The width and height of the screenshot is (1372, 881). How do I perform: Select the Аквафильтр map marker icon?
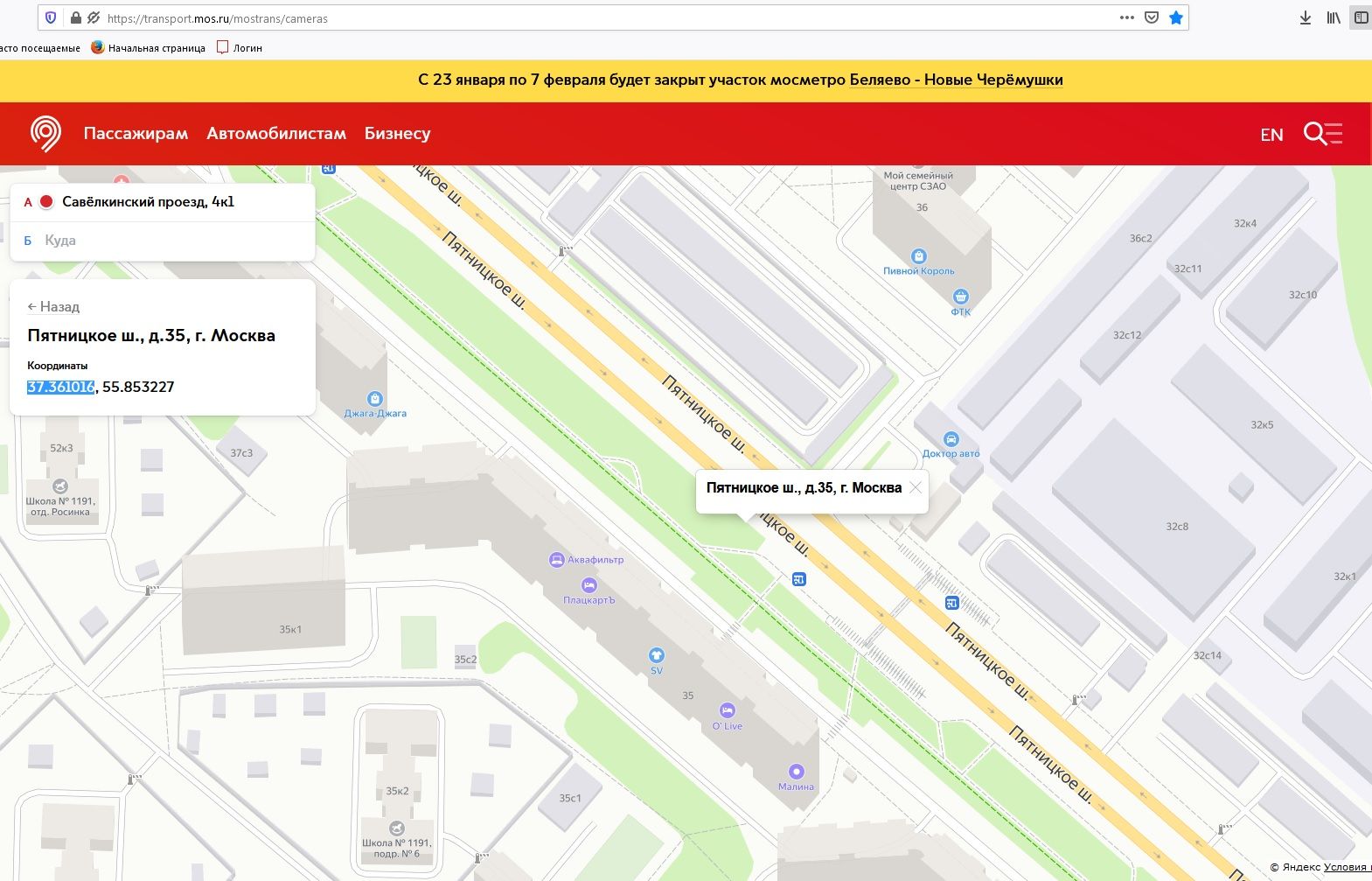pyautogui.click(x=556, y=560)
